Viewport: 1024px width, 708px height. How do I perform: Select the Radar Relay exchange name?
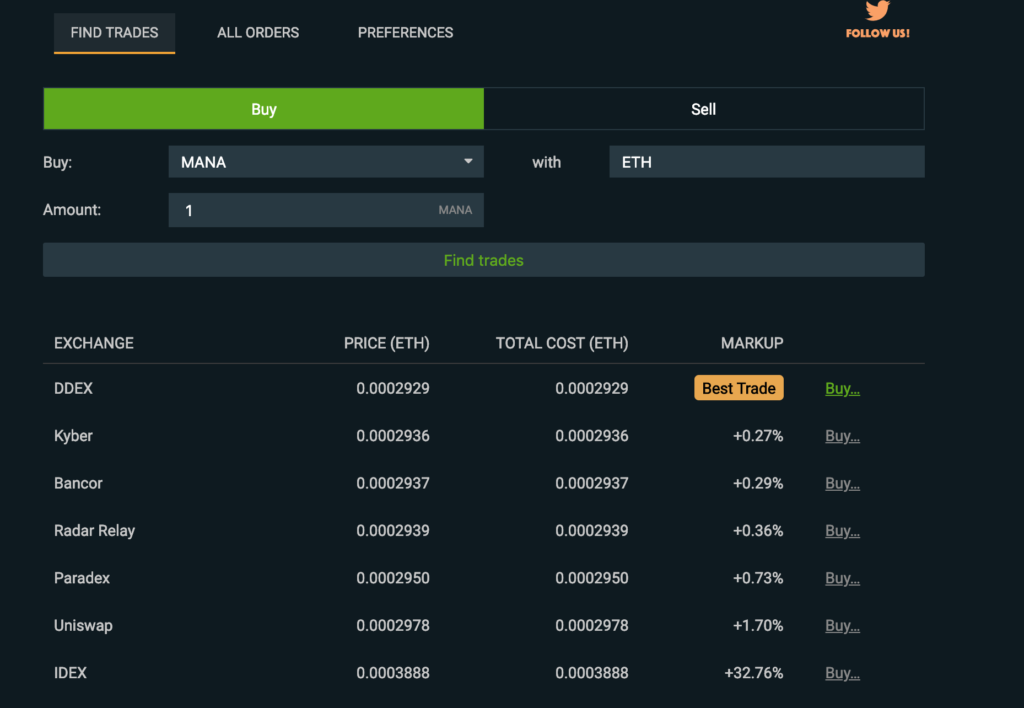coord(95,531)
